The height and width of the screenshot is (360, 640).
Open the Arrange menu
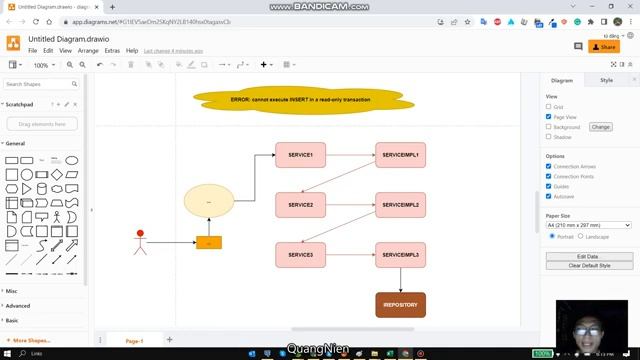tap(88, 51)
